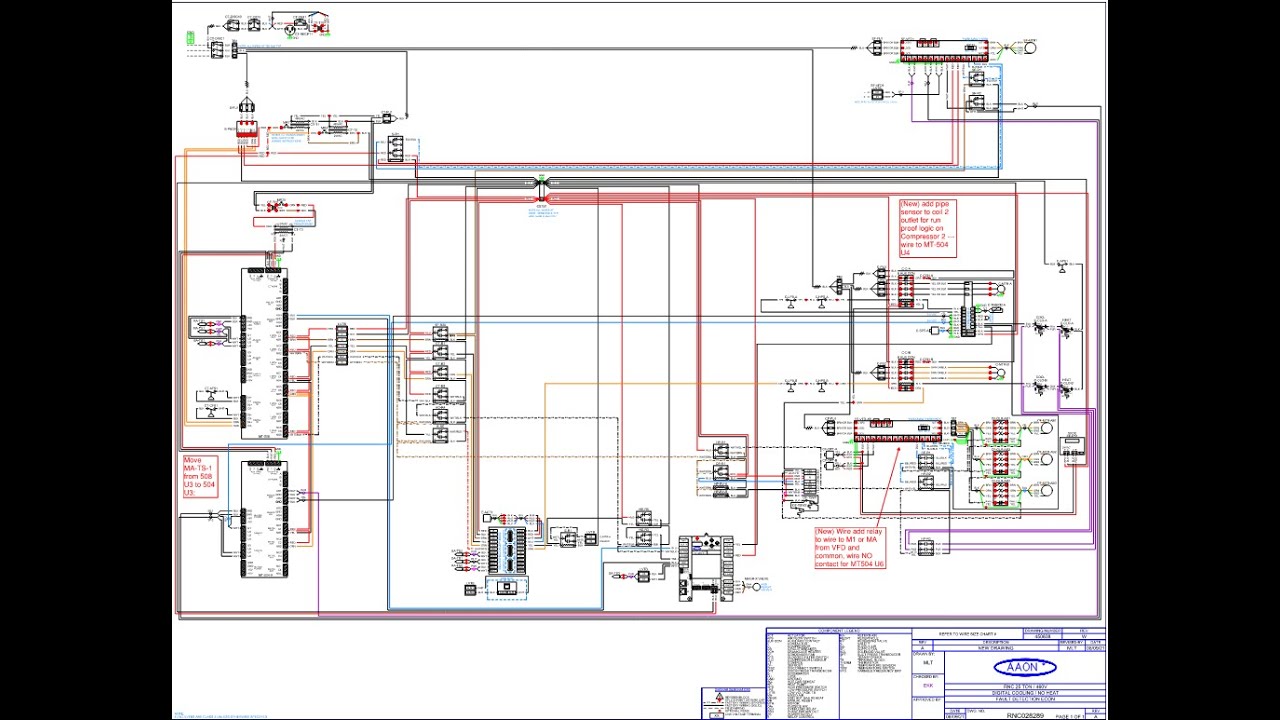Click the 'FAULT DETECTION ECON' title line
Screen dimensions: 1280x720
[x=1024, y=699]
